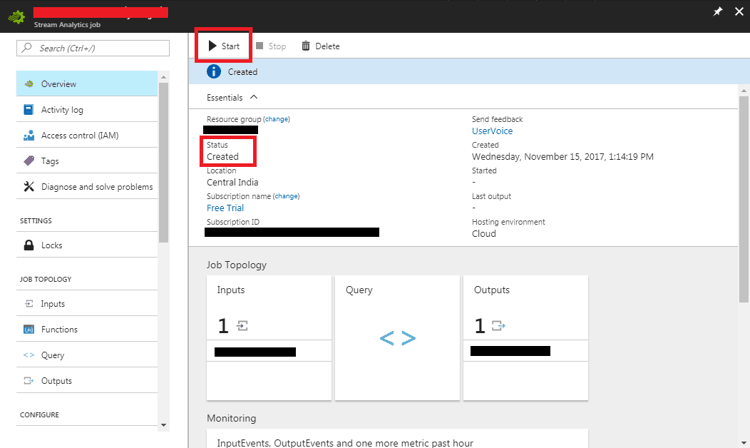Click sidebar scrollbar down arrow

164,425
